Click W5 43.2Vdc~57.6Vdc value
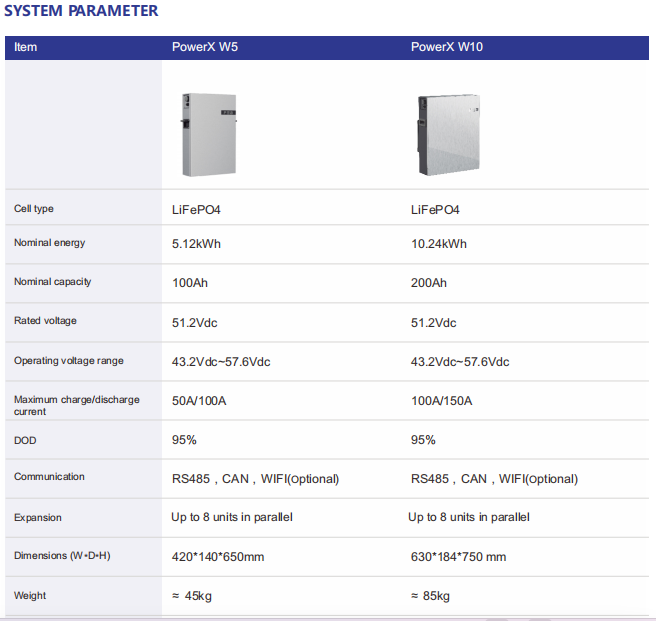 [221, 362]
